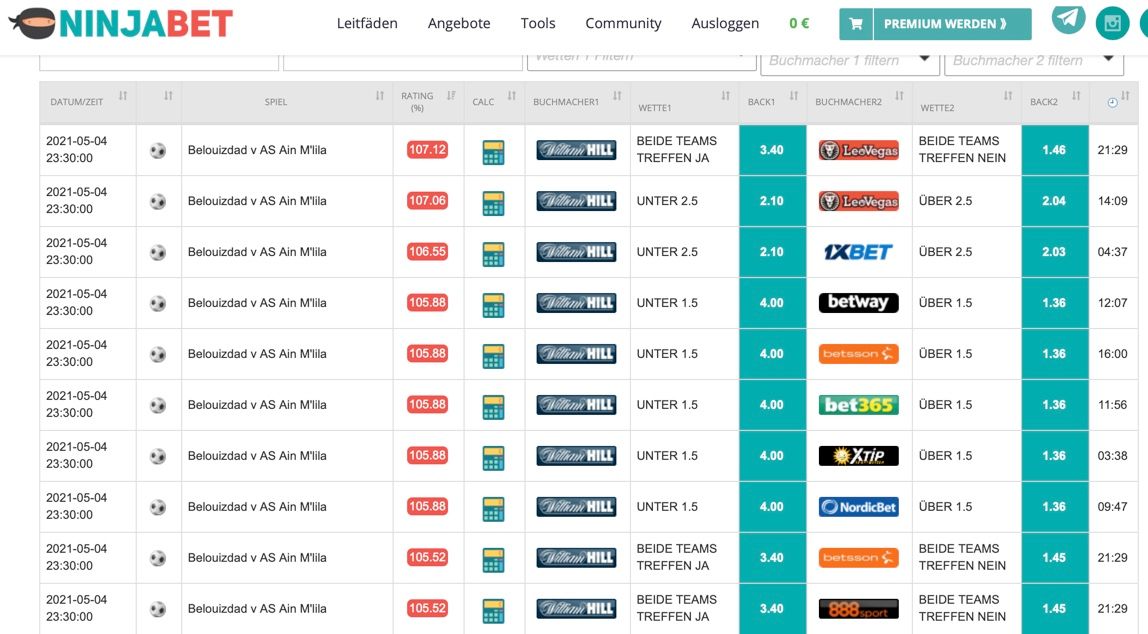Click Back1 odds 3.40 in first row
Screen dimensions: 1148x634
pos(772,150)
